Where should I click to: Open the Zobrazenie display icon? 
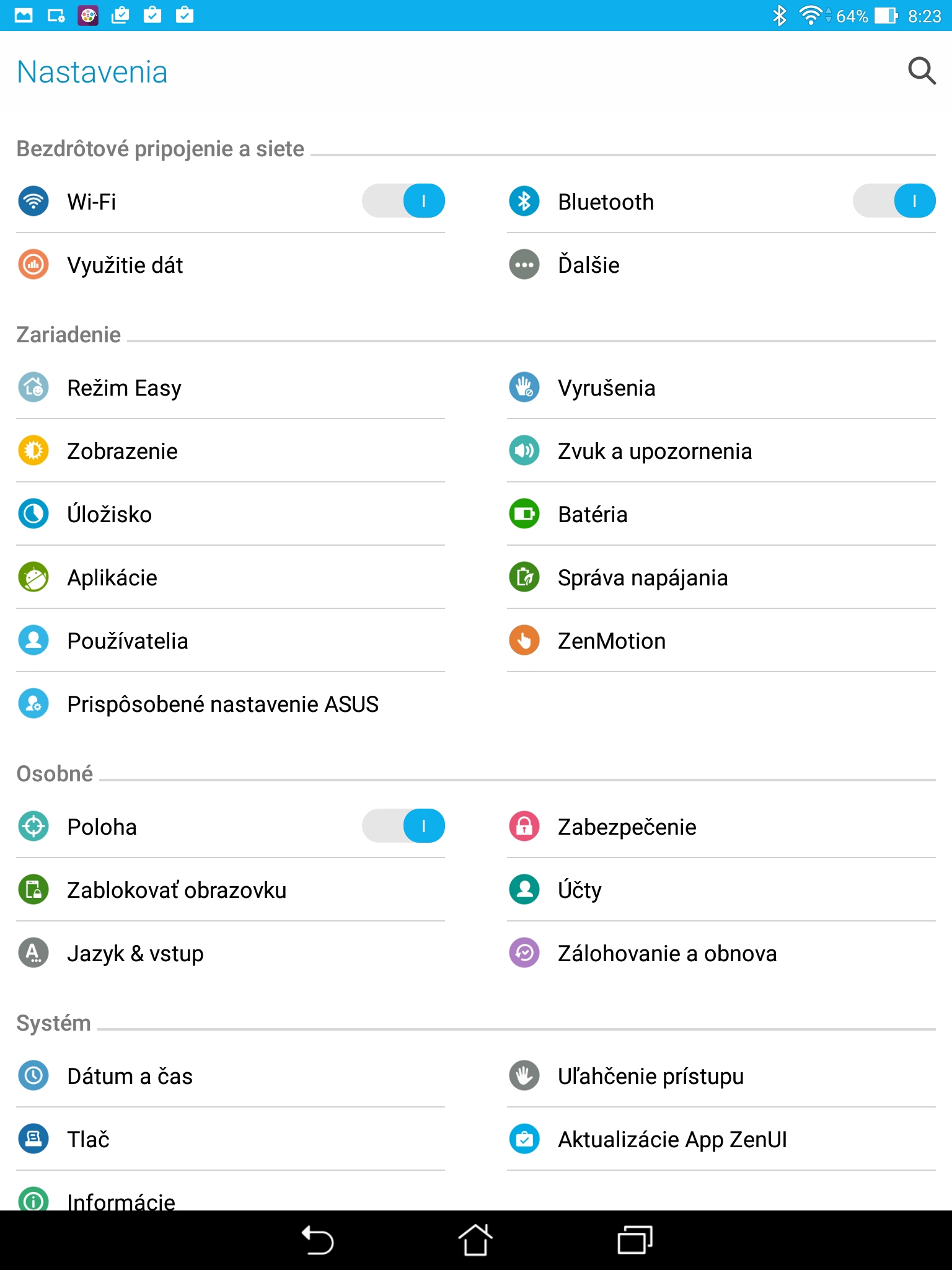[33, 451]
